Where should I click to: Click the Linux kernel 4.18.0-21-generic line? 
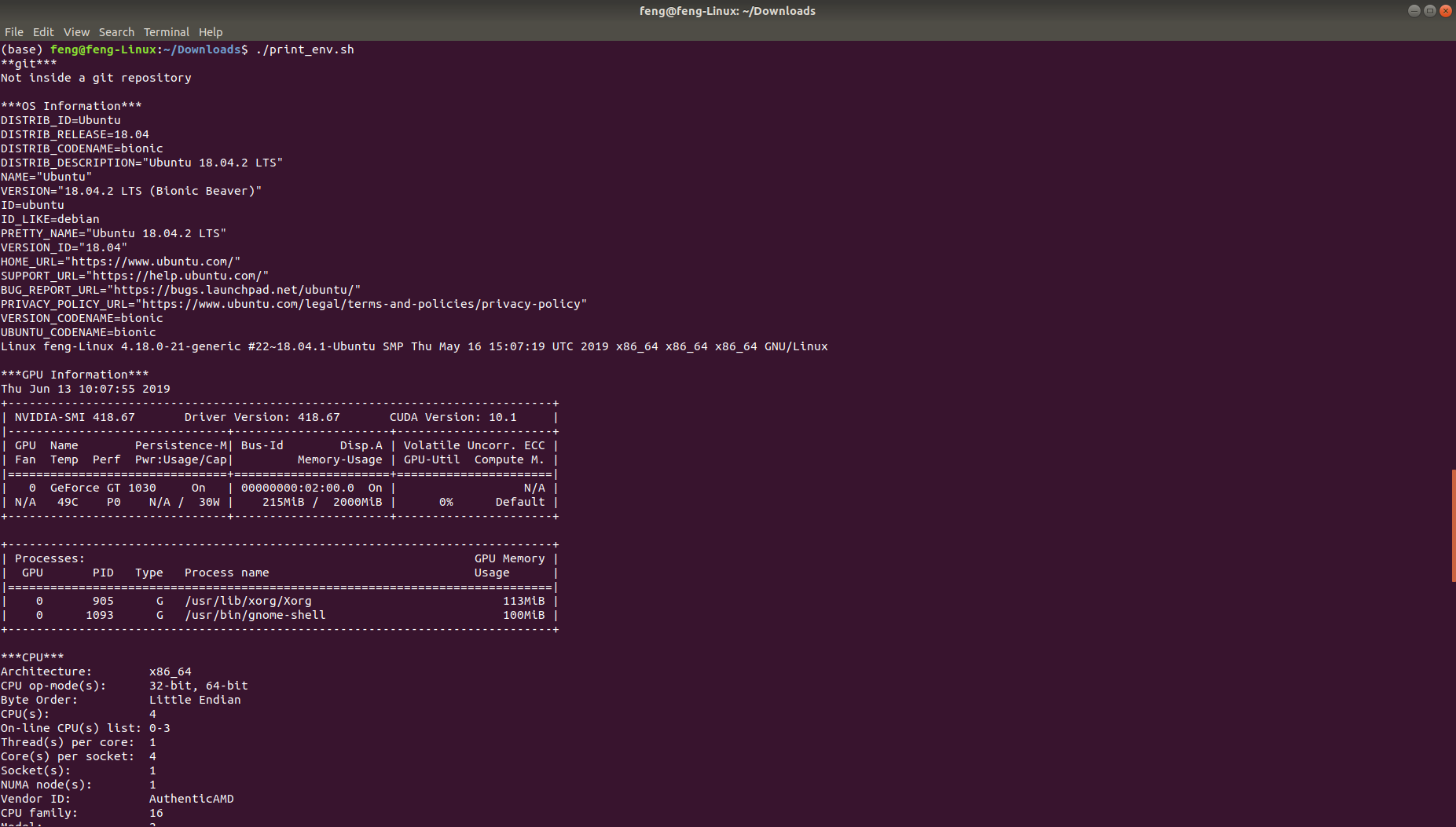(x=414, y=346)
